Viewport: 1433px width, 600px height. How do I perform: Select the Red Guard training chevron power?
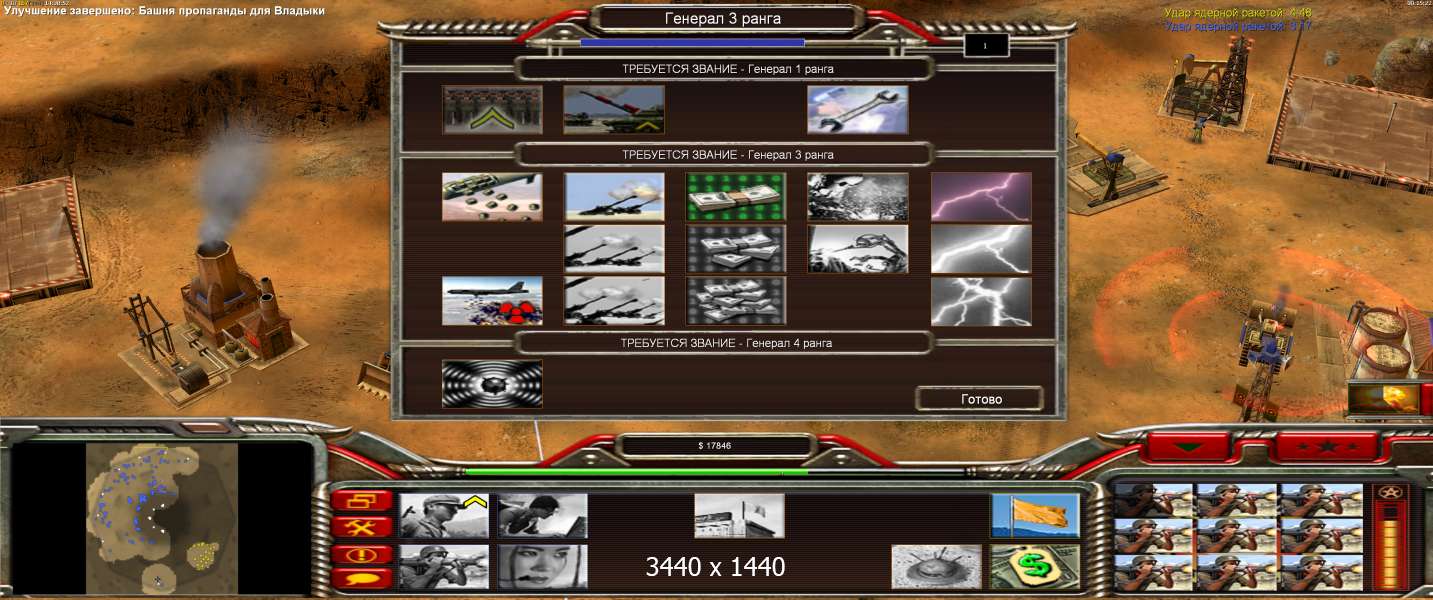click(x=492, y=110)
